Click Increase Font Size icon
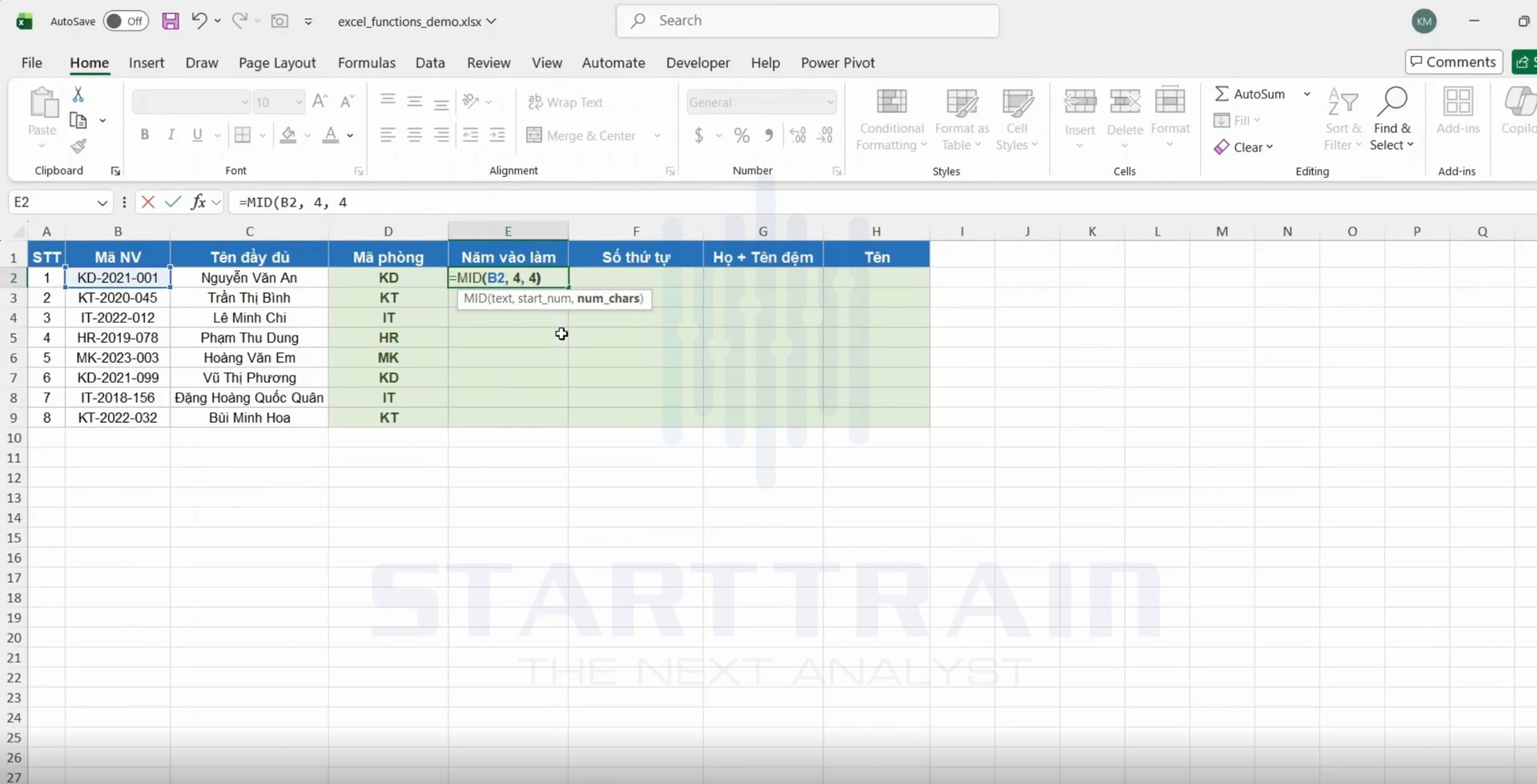 click(320, 102)
